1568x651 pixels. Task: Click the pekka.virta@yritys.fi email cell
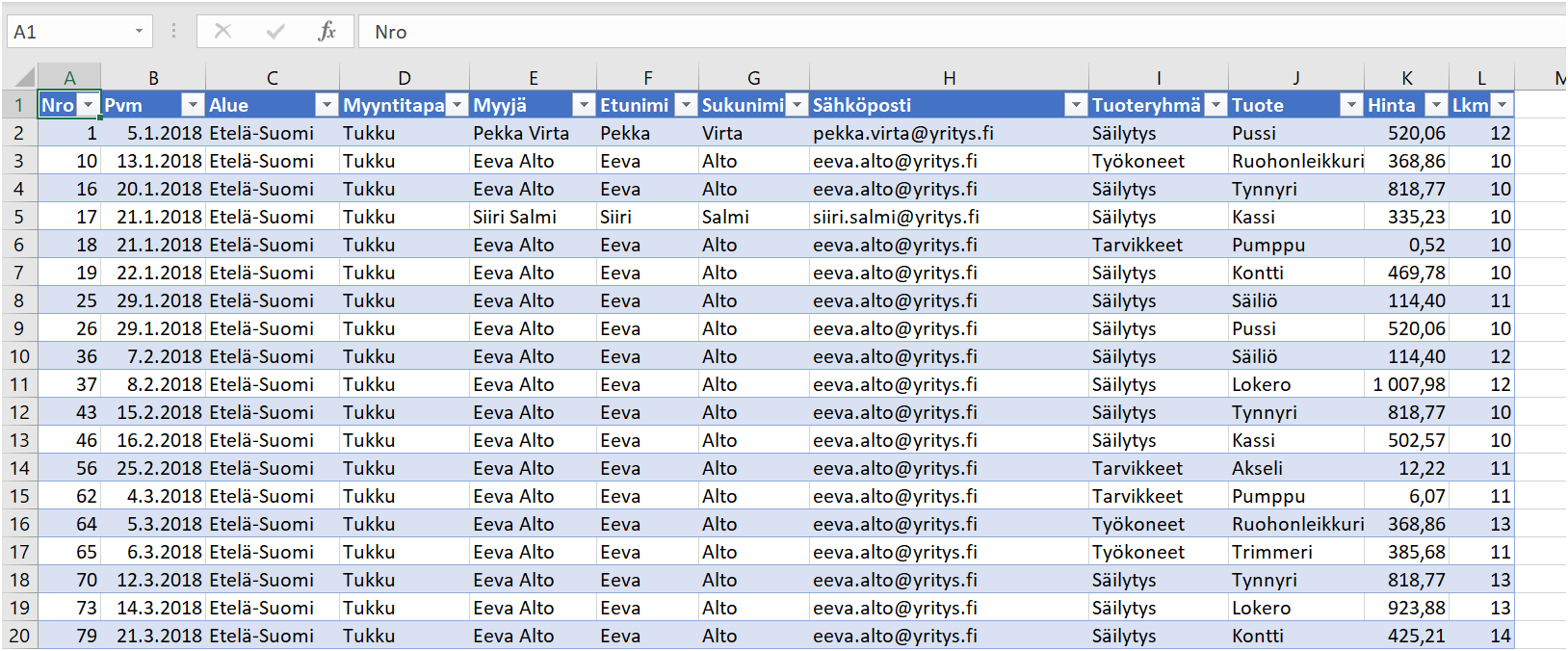pos(950,133)
